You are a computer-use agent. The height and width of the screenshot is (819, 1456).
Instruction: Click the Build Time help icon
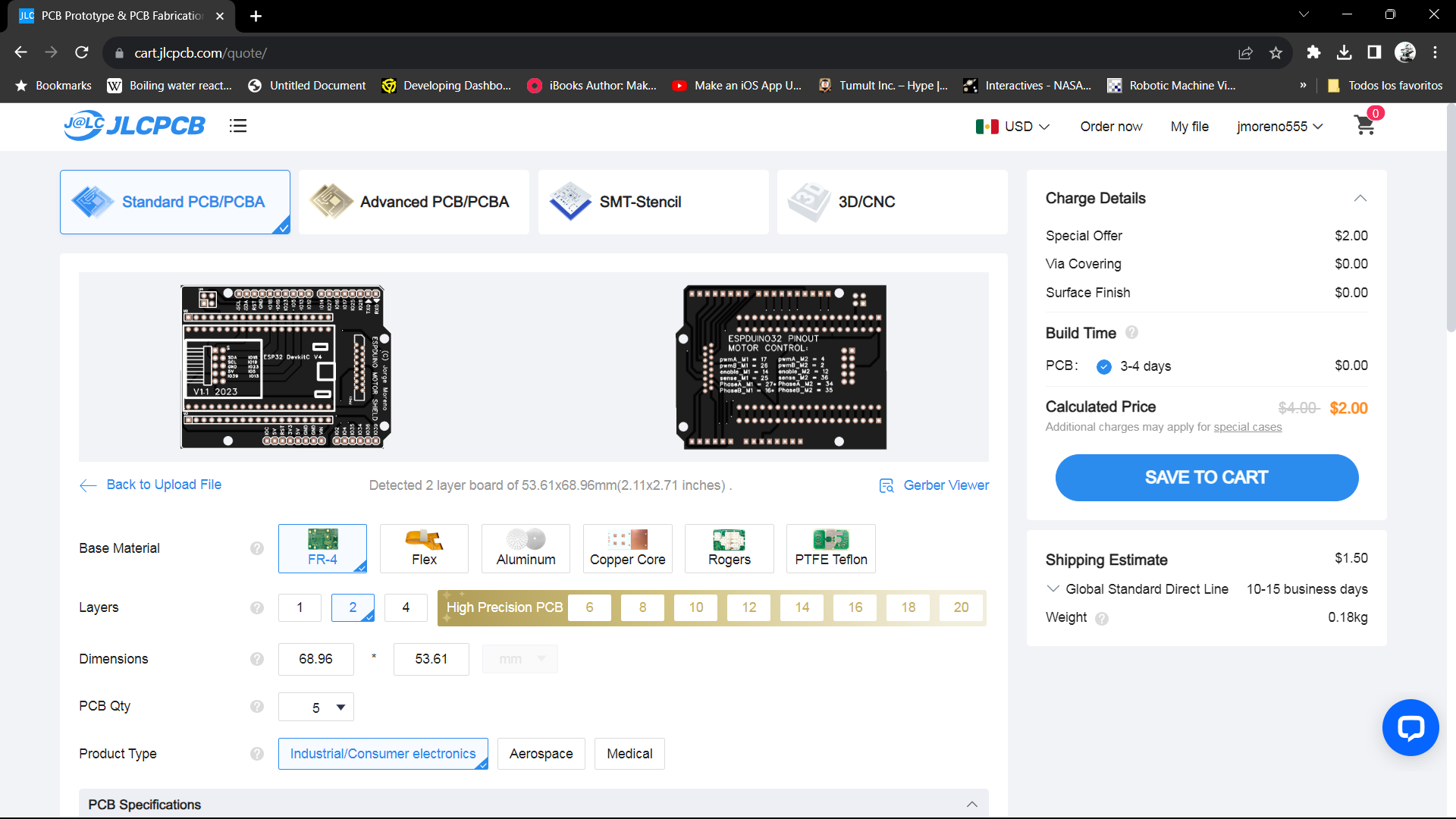pos(1131,332)
